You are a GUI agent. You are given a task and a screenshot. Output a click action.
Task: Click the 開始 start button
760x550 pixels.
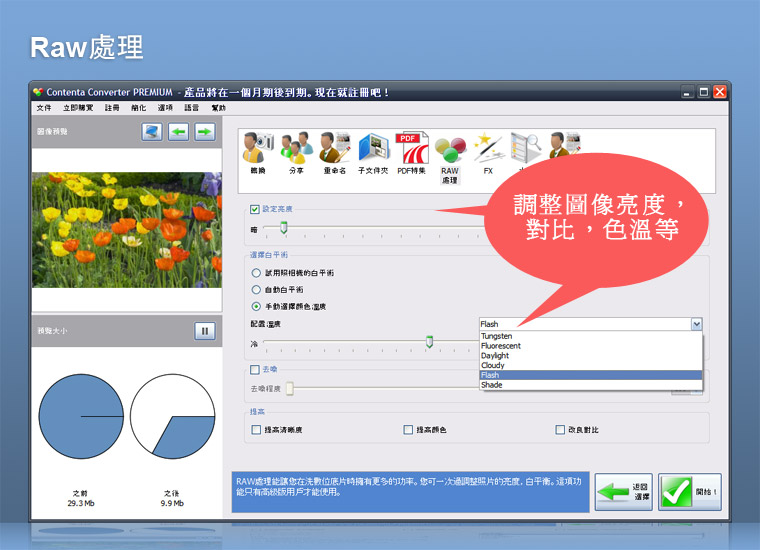[690, 491]
